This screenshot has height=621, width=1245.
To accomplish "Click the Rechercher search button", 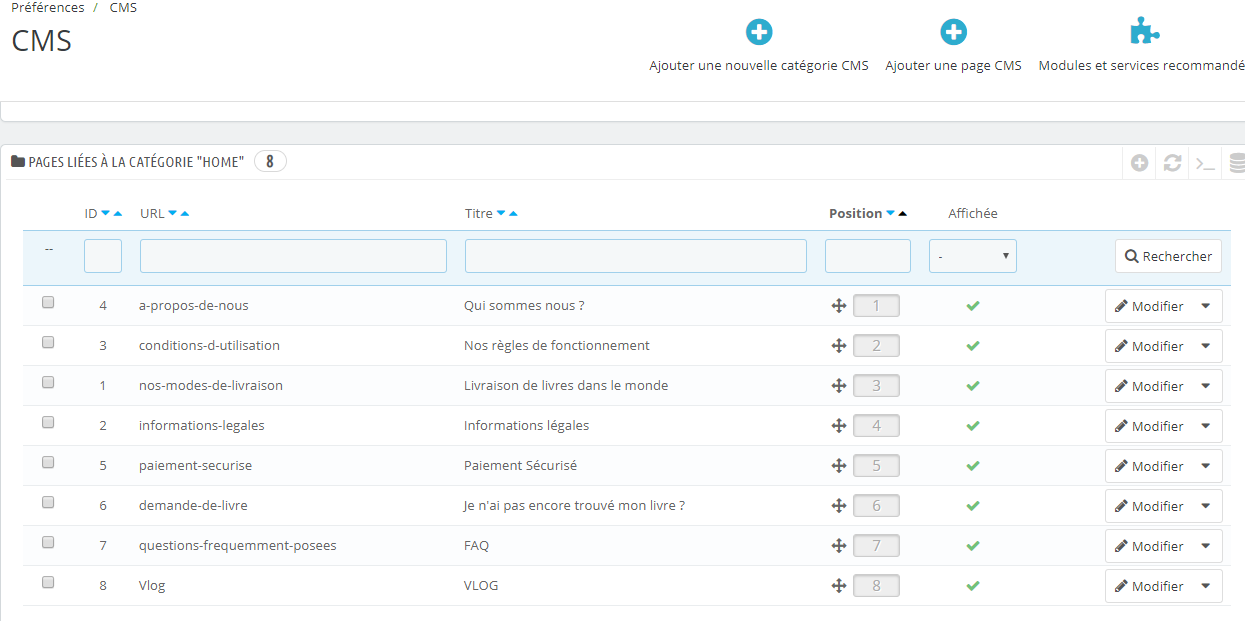I will (1168, 256).
